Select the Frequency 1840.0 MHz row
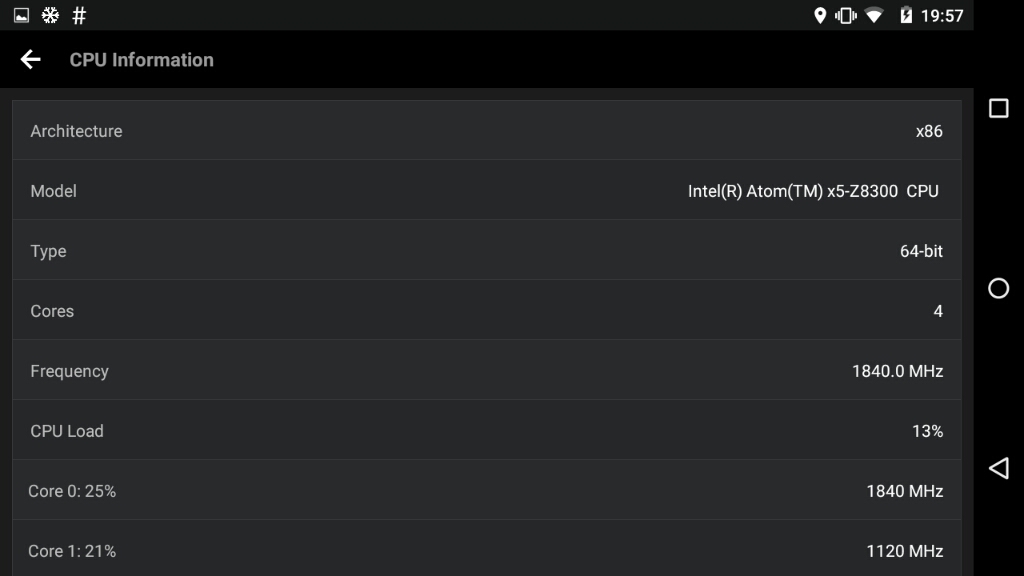The image size is (1024, 576). 486,371
